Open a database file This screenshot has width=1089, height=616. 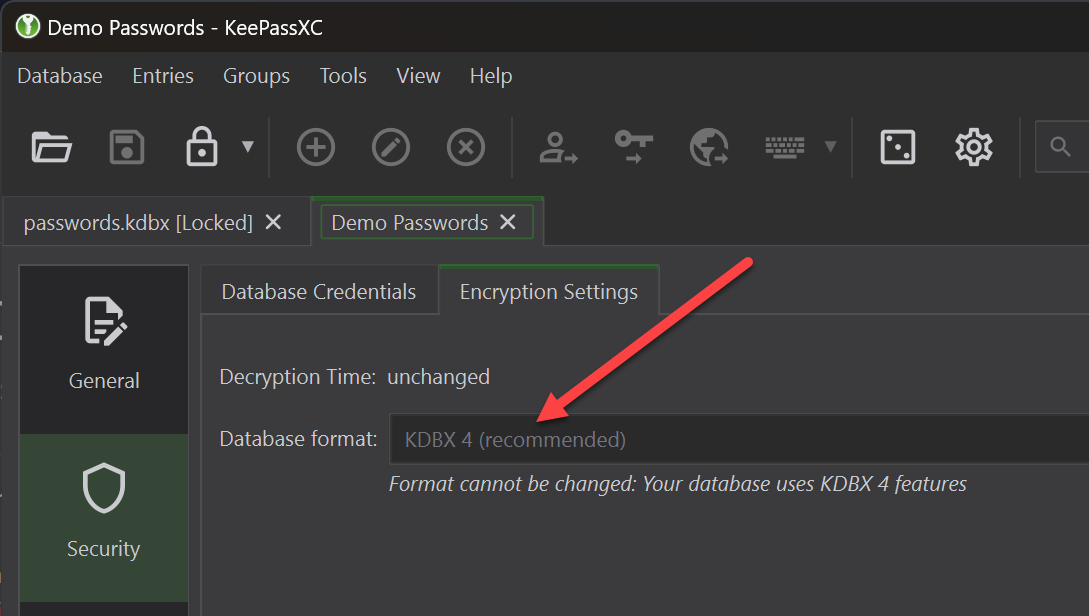coord(51,146)
